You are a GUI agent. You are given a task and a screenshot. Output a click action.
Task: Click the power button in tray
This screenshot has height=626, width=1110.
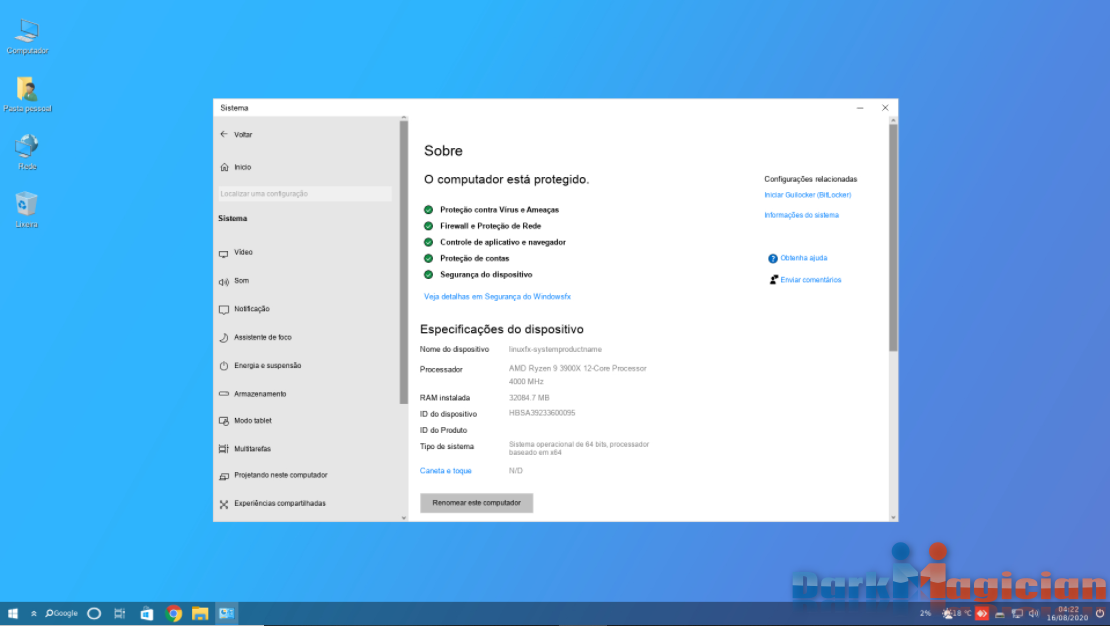tap(1099, 614)
